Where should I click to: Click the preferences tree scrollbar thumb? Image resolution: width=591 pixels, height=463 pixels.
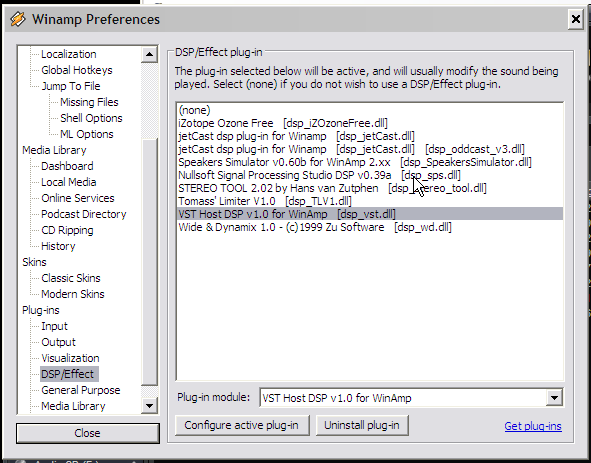149,262
